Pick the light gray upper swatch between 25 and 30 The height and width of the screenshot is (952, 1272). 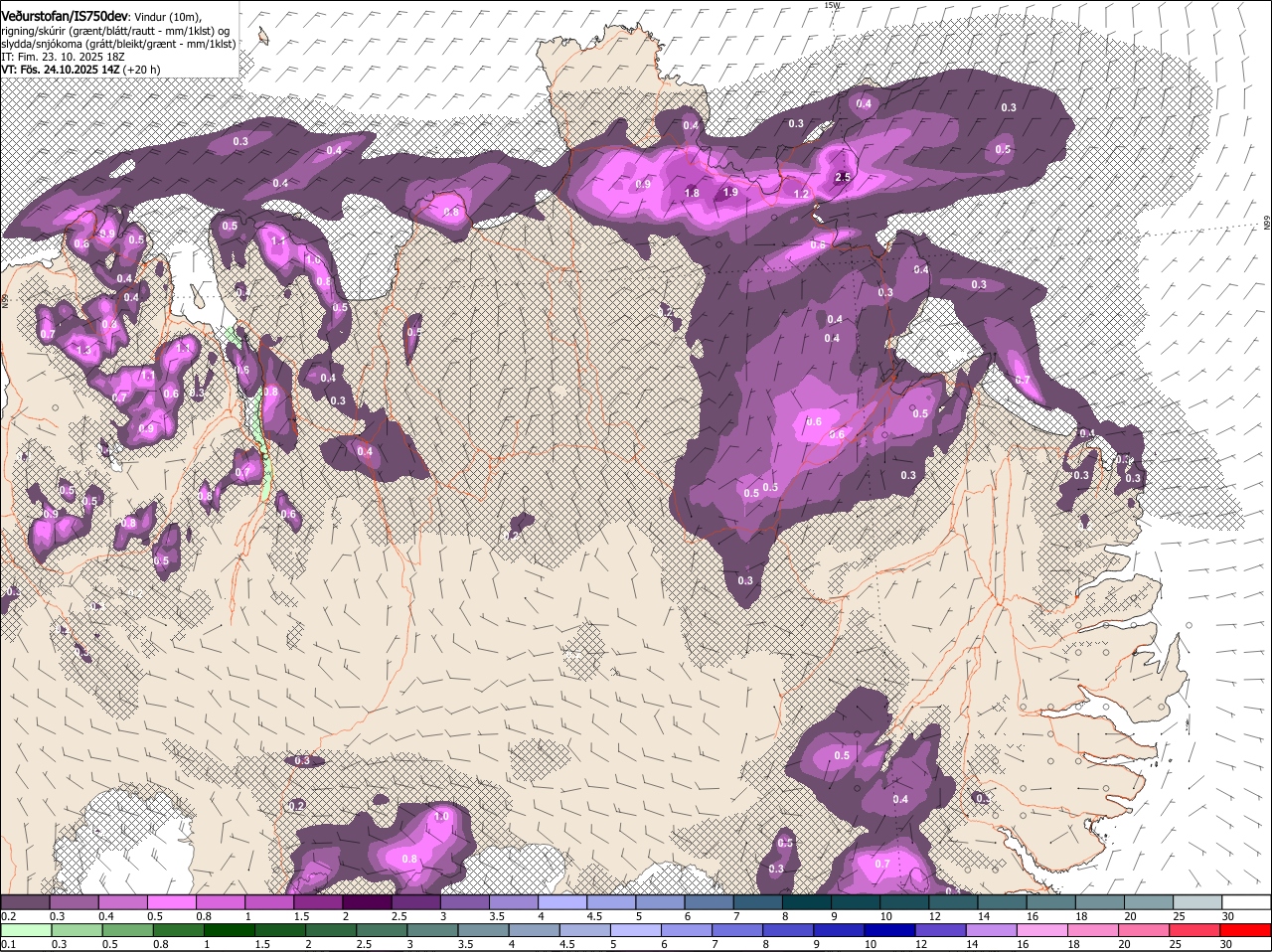point(1196,901)
